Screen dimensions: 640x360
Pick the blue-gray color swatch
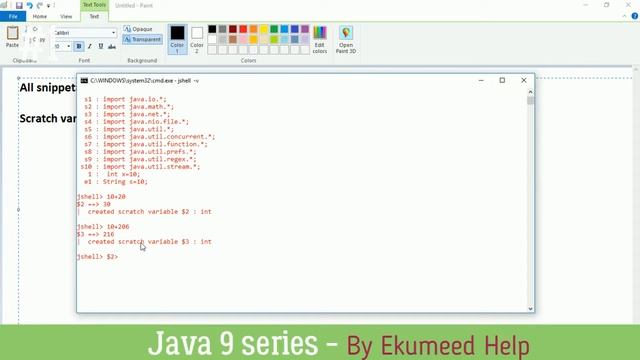pyautogui.click(x=295, y=39)
